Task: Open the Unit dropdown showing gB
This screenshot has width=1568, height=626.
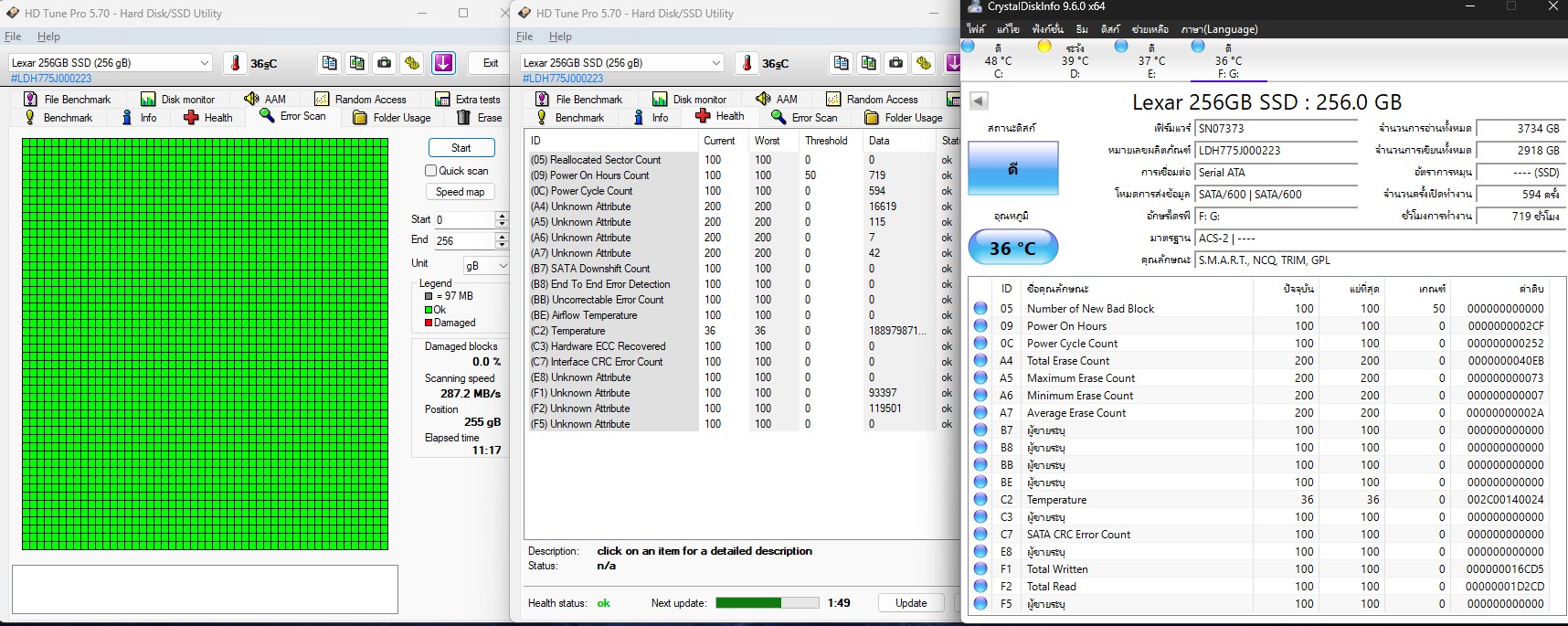Action: (486, 265)
